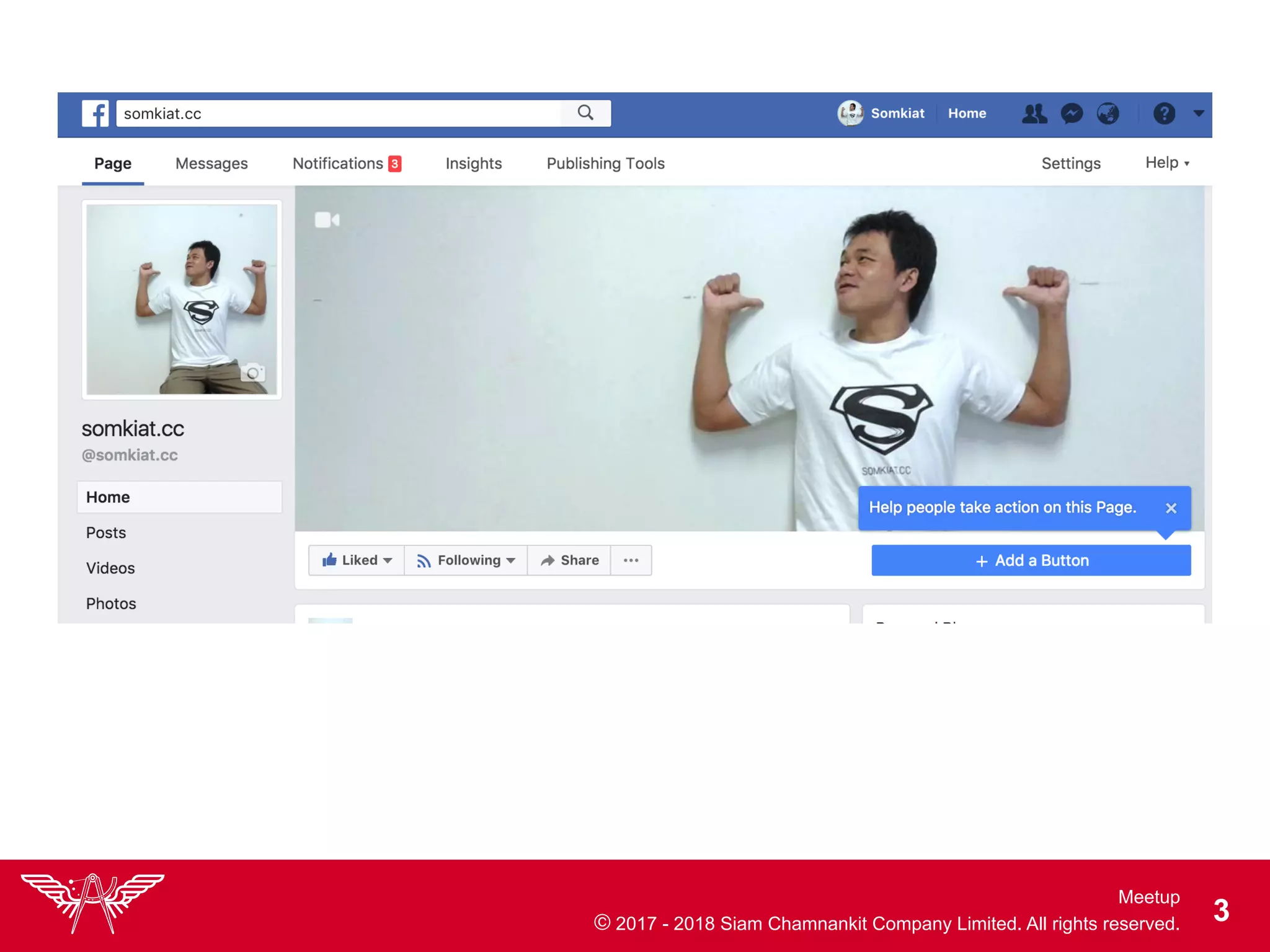
Task: Open the account menu arrow in the top bar
Action: pos(1198,113)
